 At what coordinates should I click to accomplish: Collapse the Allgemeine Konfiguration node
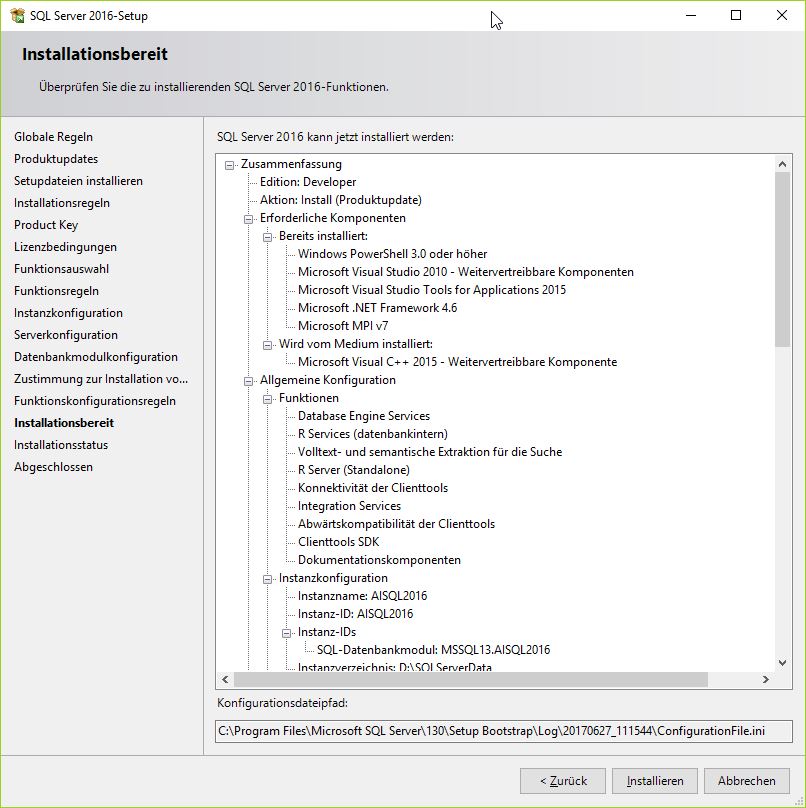pos(248,381)
